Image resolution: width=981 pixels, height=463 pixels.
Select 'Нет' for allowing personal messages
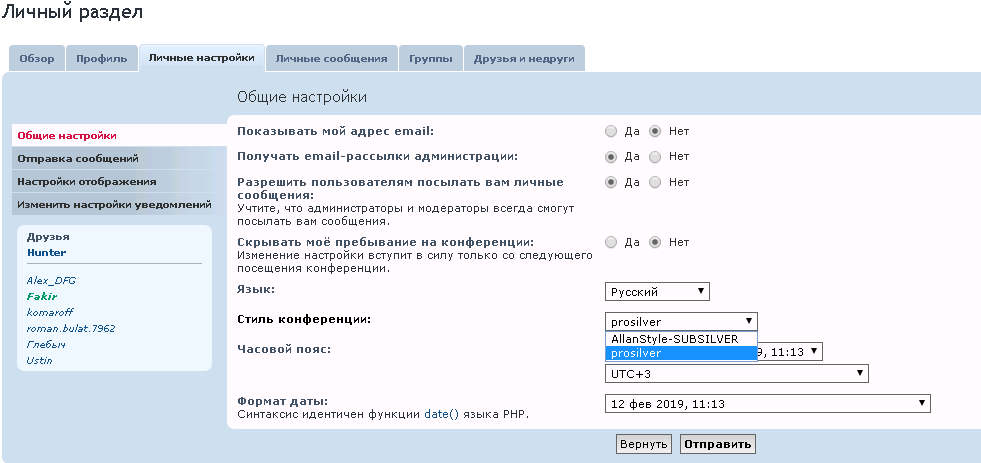[655, 182]
